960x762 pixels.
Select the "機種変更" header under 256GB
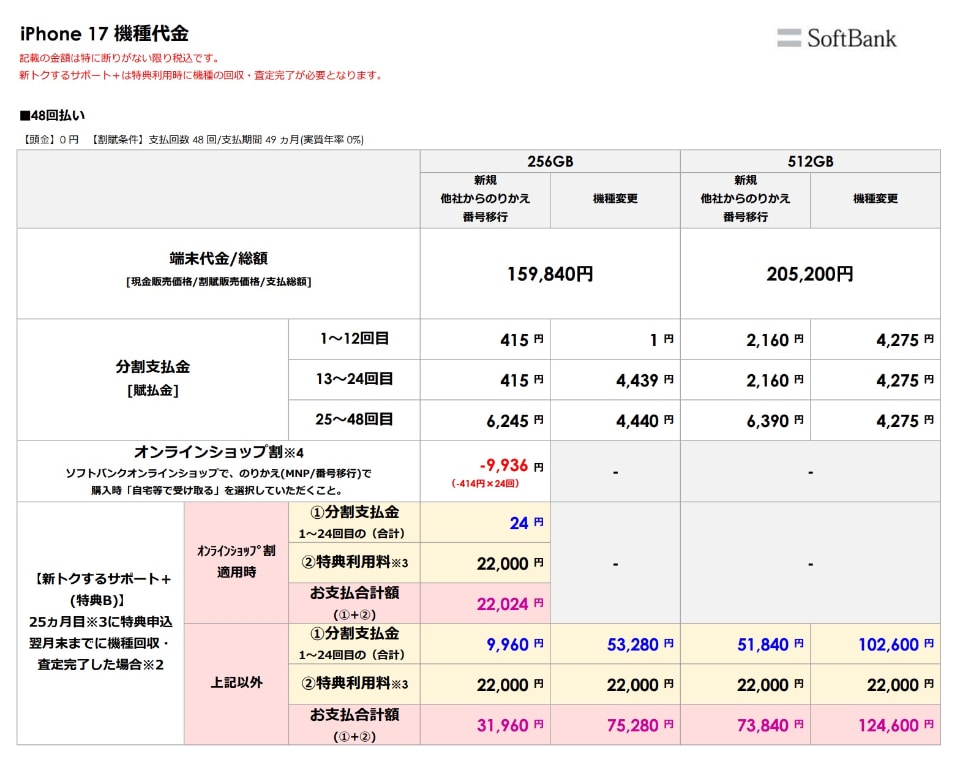[x=615, y=198]
